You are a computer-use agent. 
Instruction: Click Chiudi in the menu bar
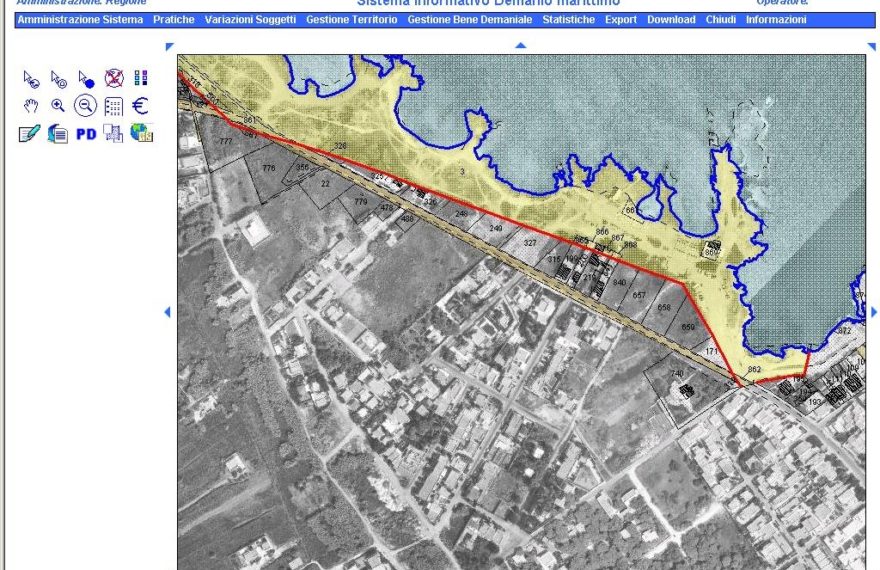pyautogui.click(x=720, y=20)
